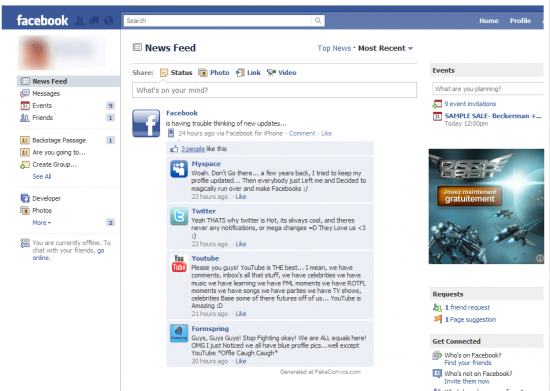Click the Create Group icon

25,164
